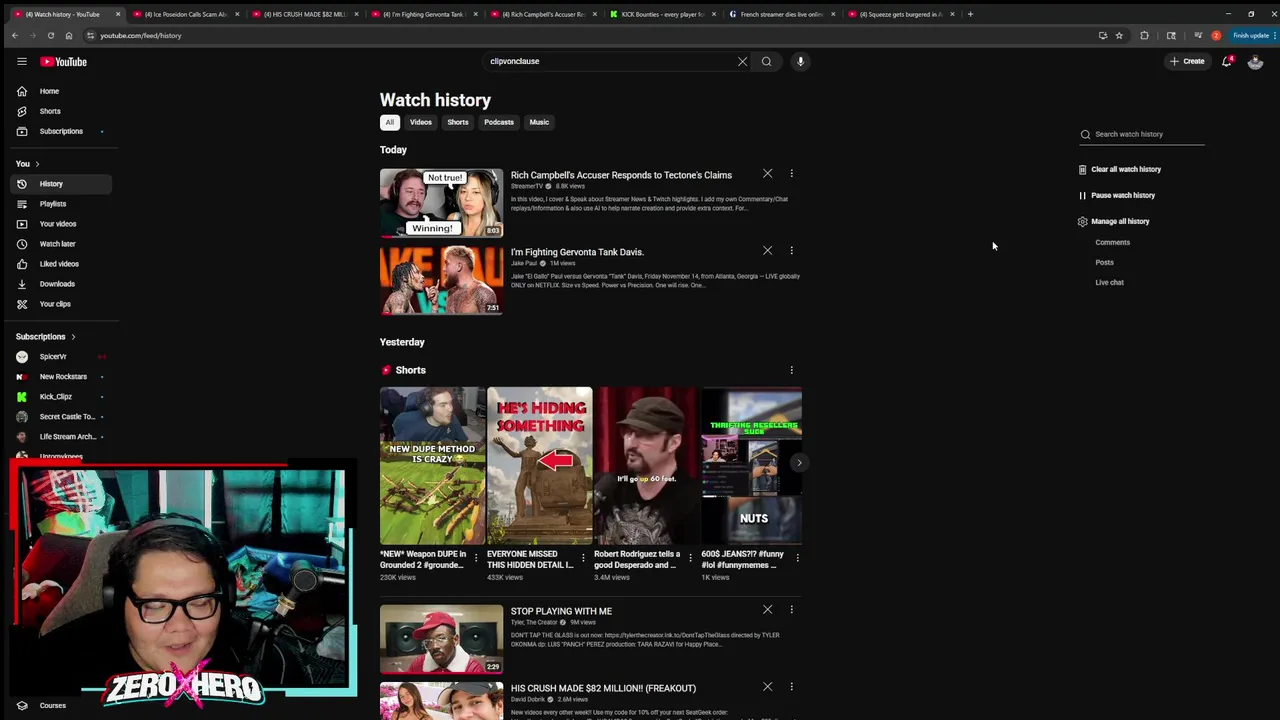Remove STOP PLAYING WITH ME from history
Screen dimensions: 1280x720
(767, 610)
